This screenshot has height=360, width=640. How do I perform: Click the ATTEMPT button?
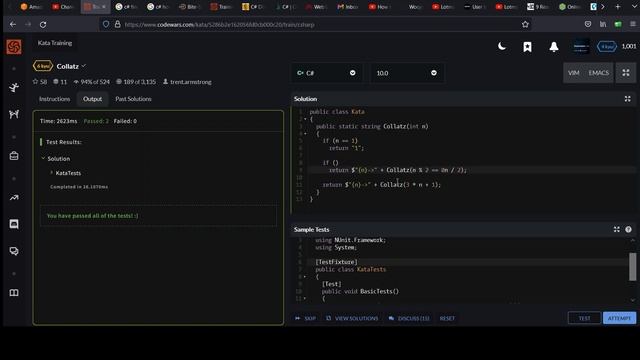[x=619, y=318]
